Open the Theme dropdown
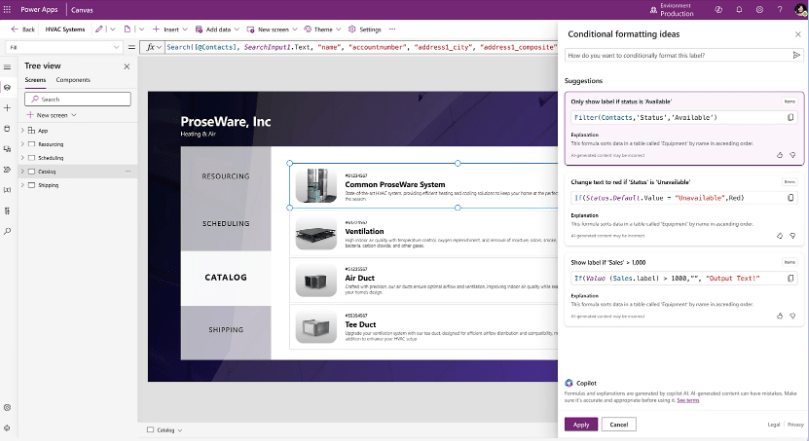Image resolution: width=809 pixels, height=441 pixels. click(x=322, y=29)
